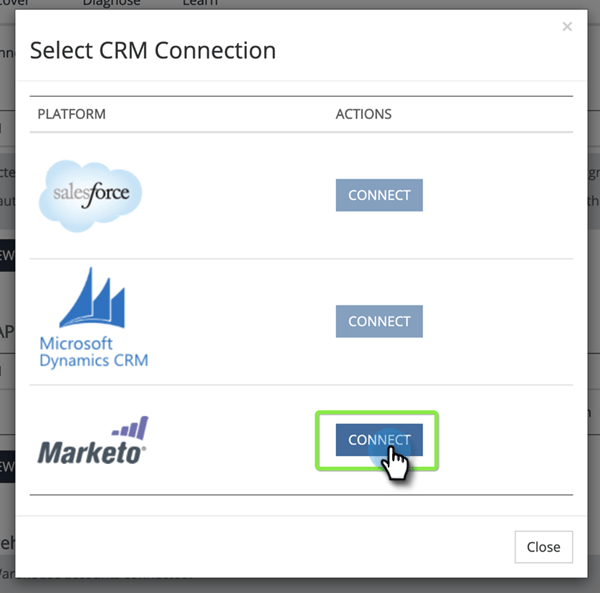Dismiss dialog with the X icon
Viewport: 600px width, 593px height.
click(x=567, y=26)
